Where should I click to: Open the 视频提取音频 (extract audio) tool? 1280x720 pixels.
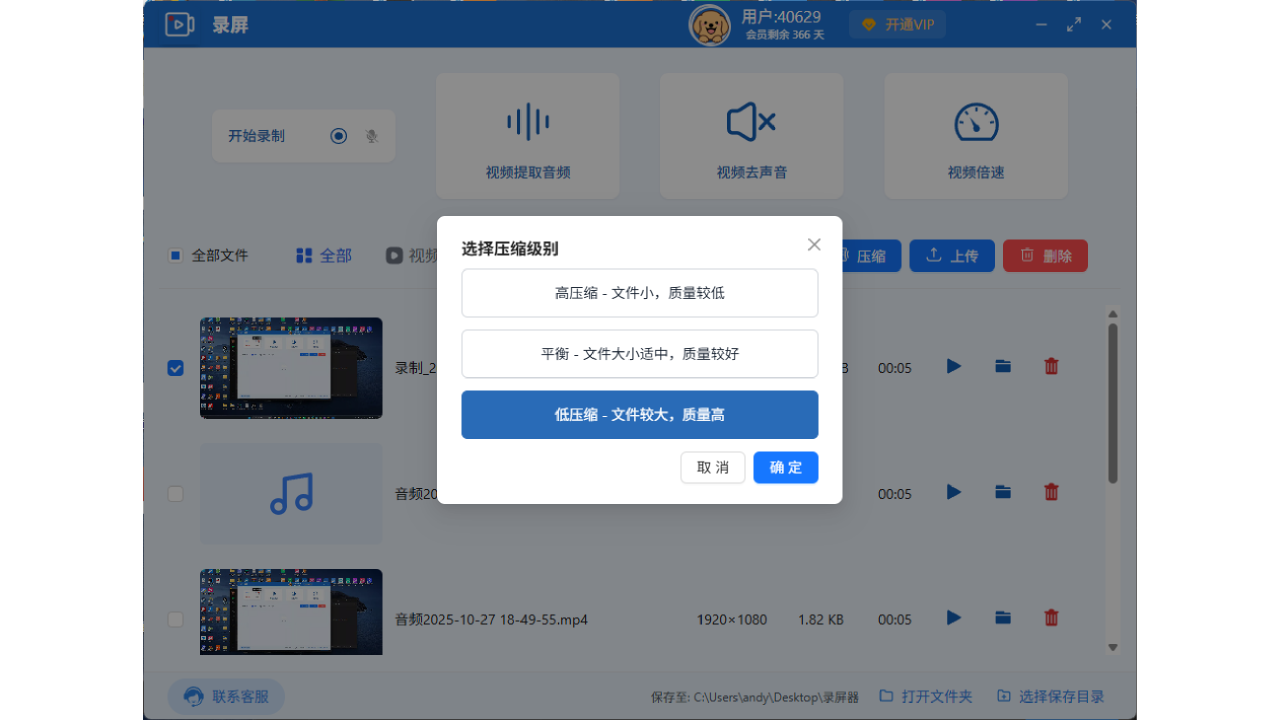tap(527, 135)
